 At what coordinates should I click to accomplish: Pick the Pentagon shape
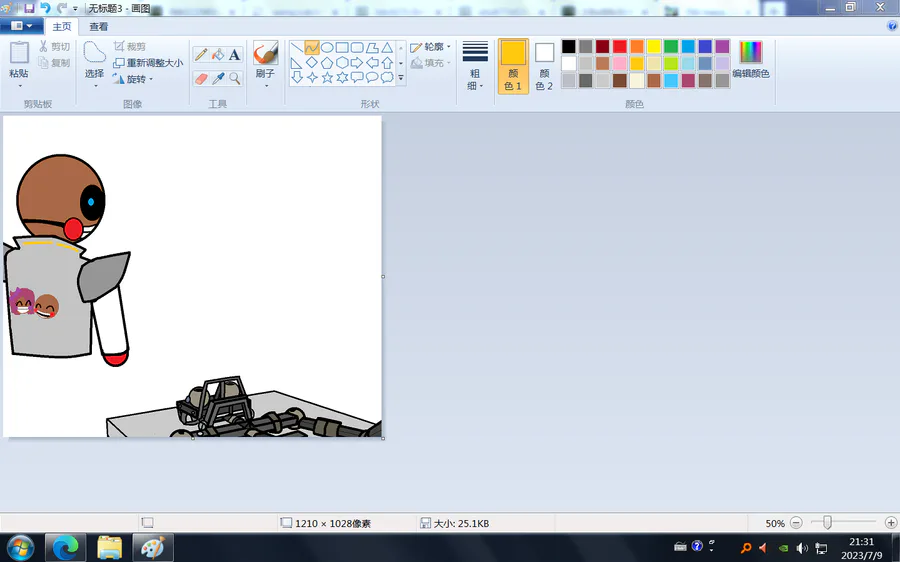(327, 63)
